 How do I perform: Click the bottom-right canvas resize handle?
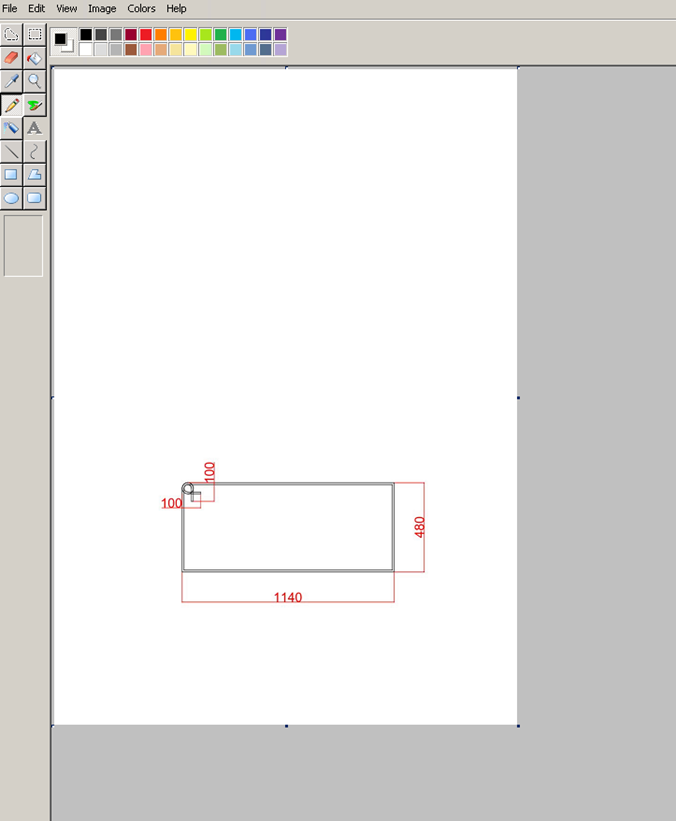point(518,726)
